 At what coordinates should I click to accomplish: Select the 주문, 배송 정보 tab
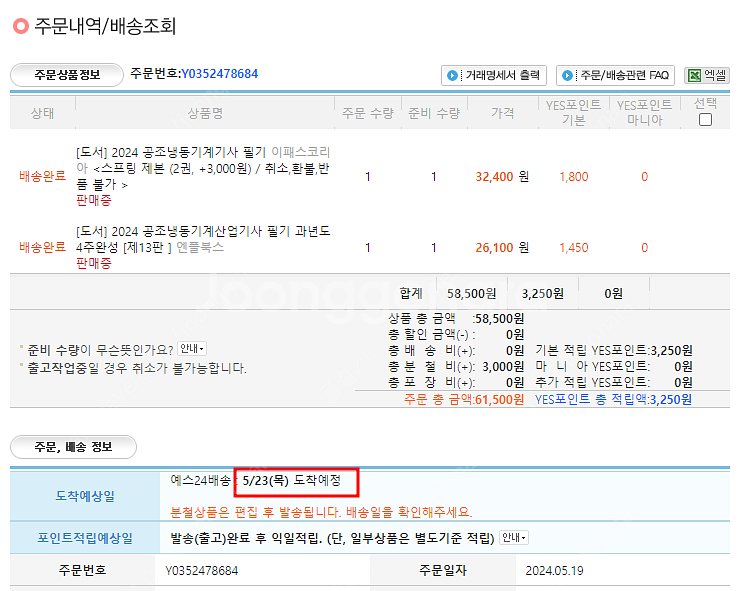[x=73, y=447]
